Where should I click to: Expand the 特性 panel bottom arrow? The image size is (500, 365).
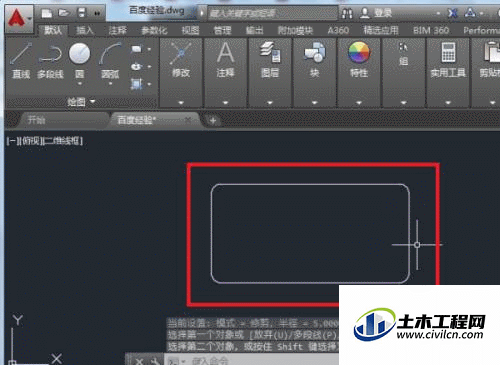(x=359, y=103)
